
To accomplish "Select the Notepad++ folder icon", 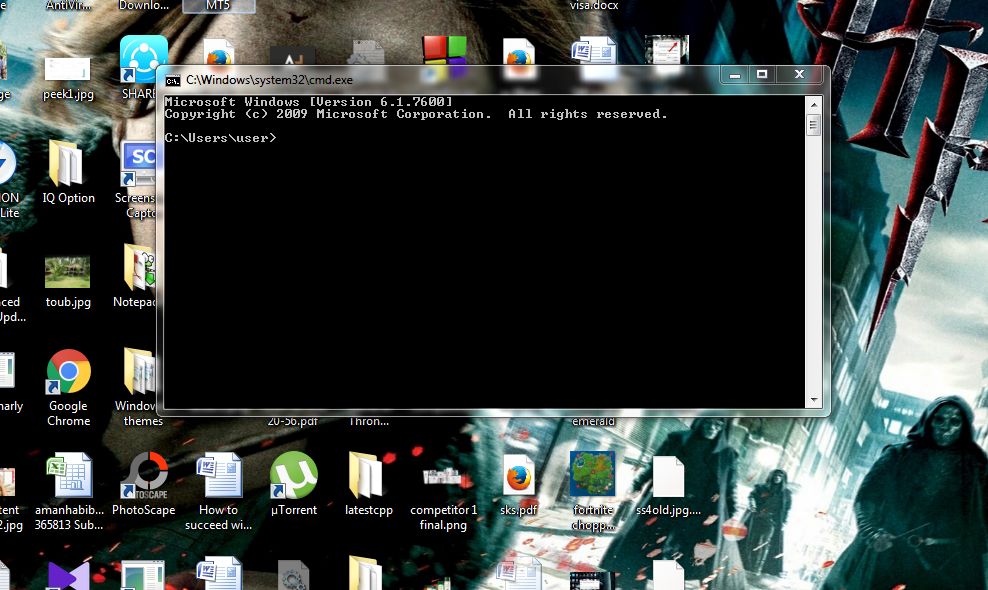I will [x=139, y=276].
